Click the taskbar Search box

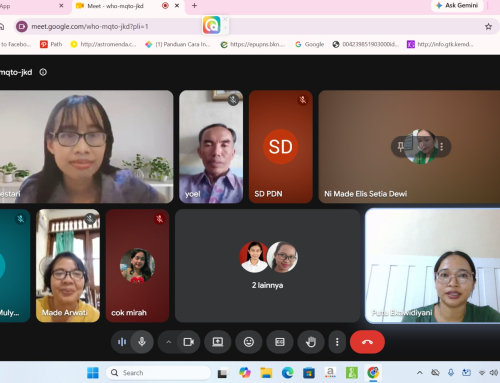(158, 373)
